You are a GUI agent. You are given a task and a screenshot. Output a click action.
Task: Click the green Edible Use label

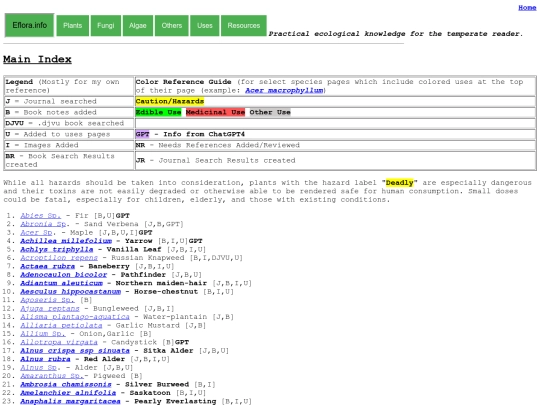pyautogui.click(x=158, y=112)
